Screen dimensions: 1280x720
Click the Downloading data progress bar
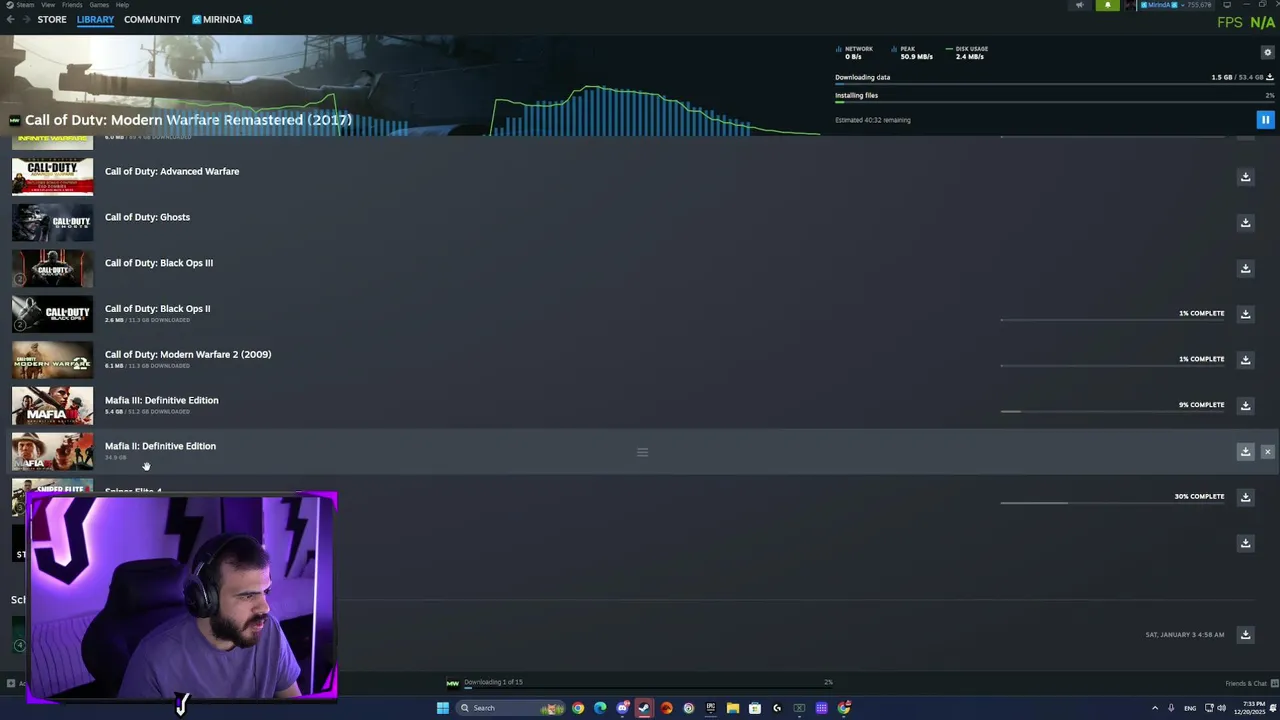1055,85
